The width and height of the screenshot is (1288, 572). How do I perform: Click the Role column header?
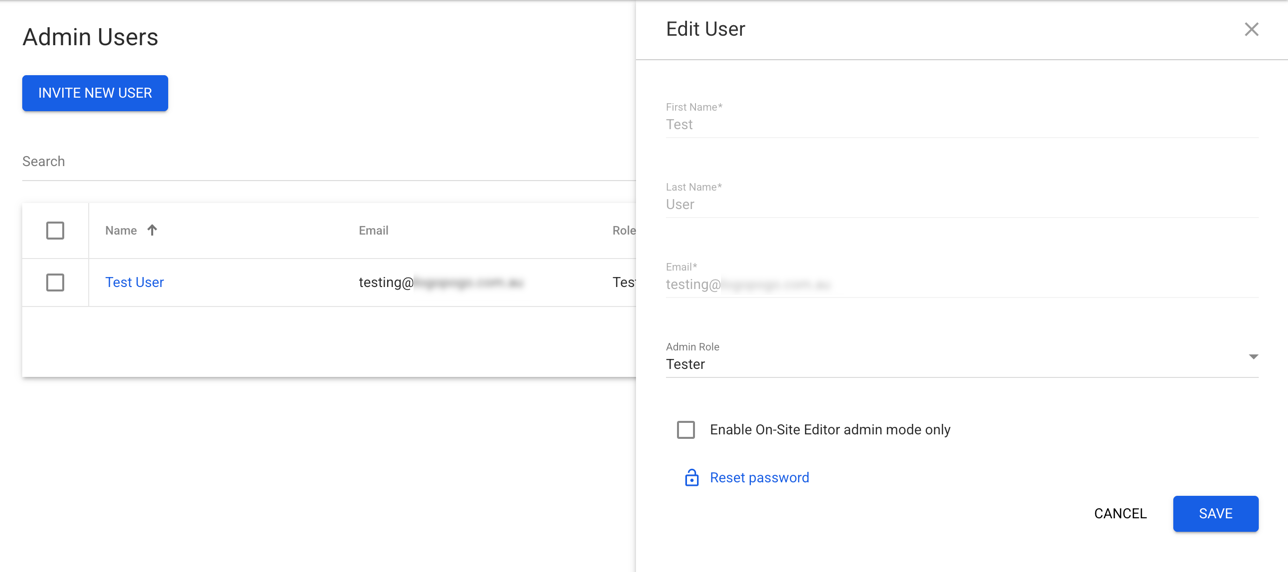[624, 231]
